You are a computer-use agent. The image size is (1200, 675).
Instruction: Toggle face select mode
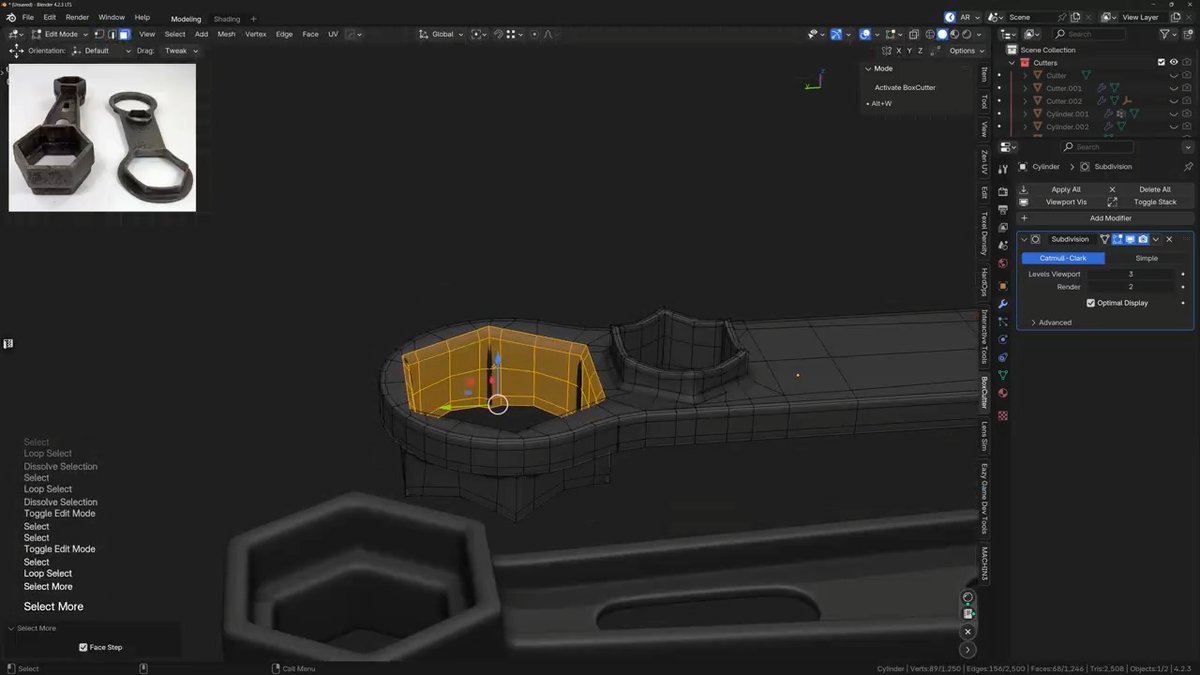pyautogui.click(x=123, y=34)
